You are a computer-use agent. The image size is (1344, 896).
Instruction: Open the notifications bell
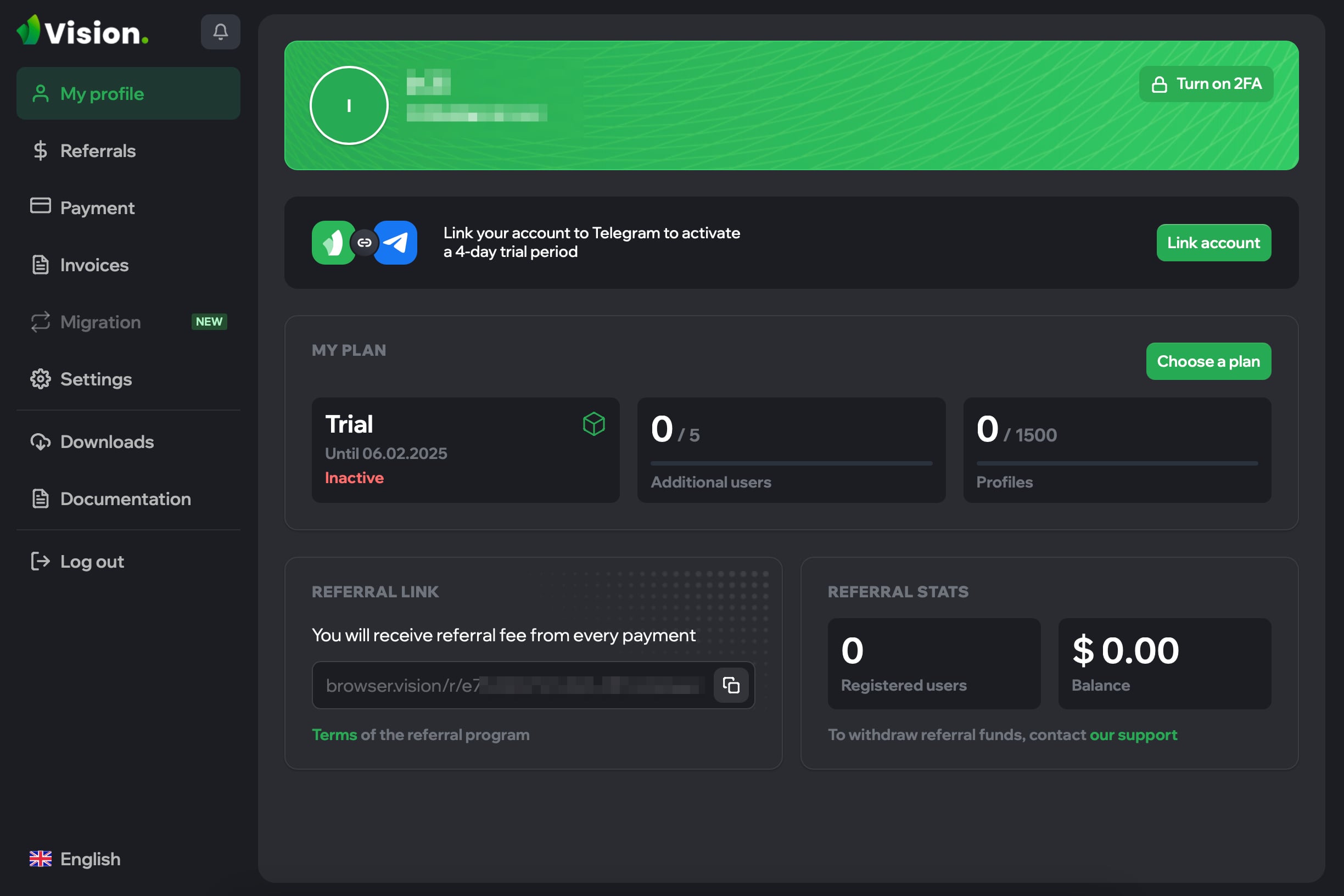point(221,31)
